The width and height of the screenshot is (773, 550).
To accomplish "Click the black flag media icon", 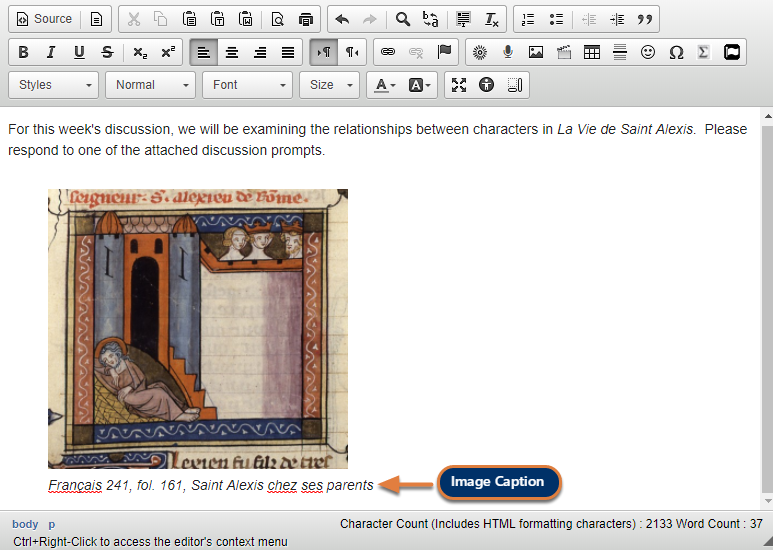I will [732, 52].
